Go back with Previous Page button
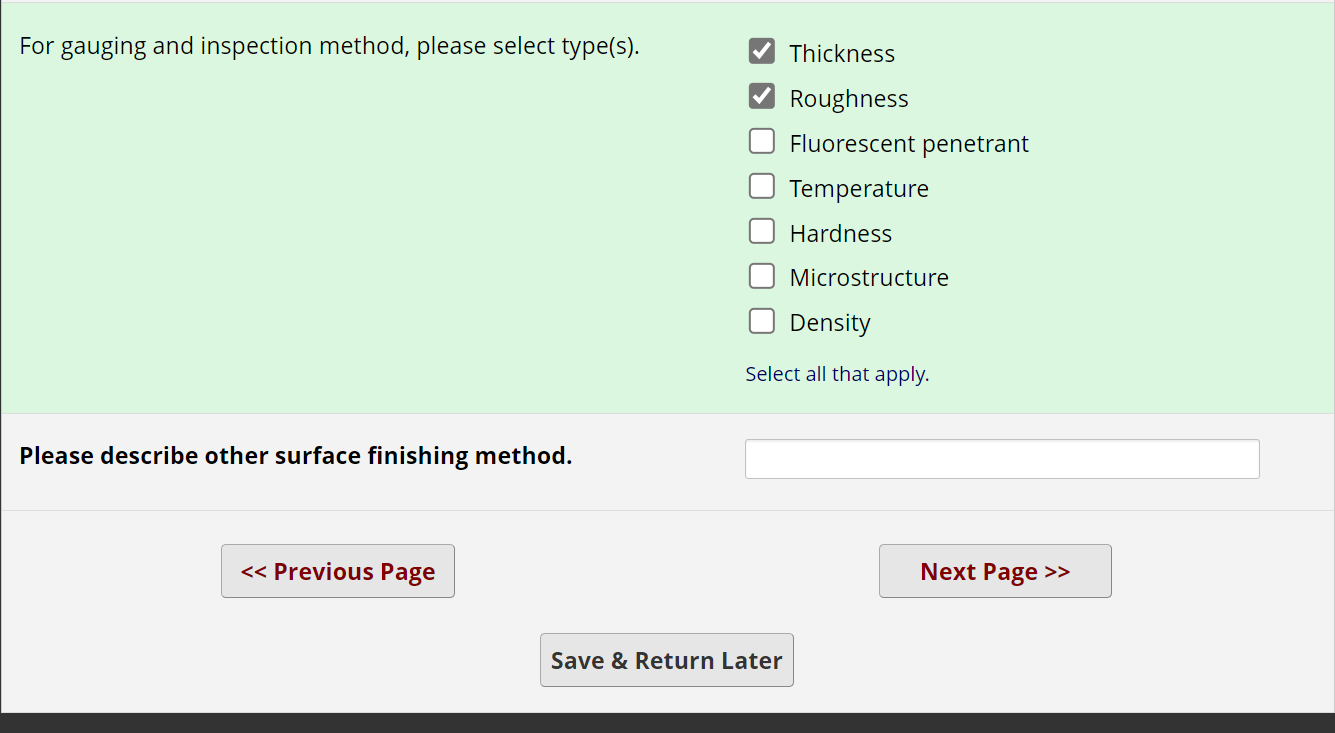This screenshot has width=1335, height=733. (338, 571)
